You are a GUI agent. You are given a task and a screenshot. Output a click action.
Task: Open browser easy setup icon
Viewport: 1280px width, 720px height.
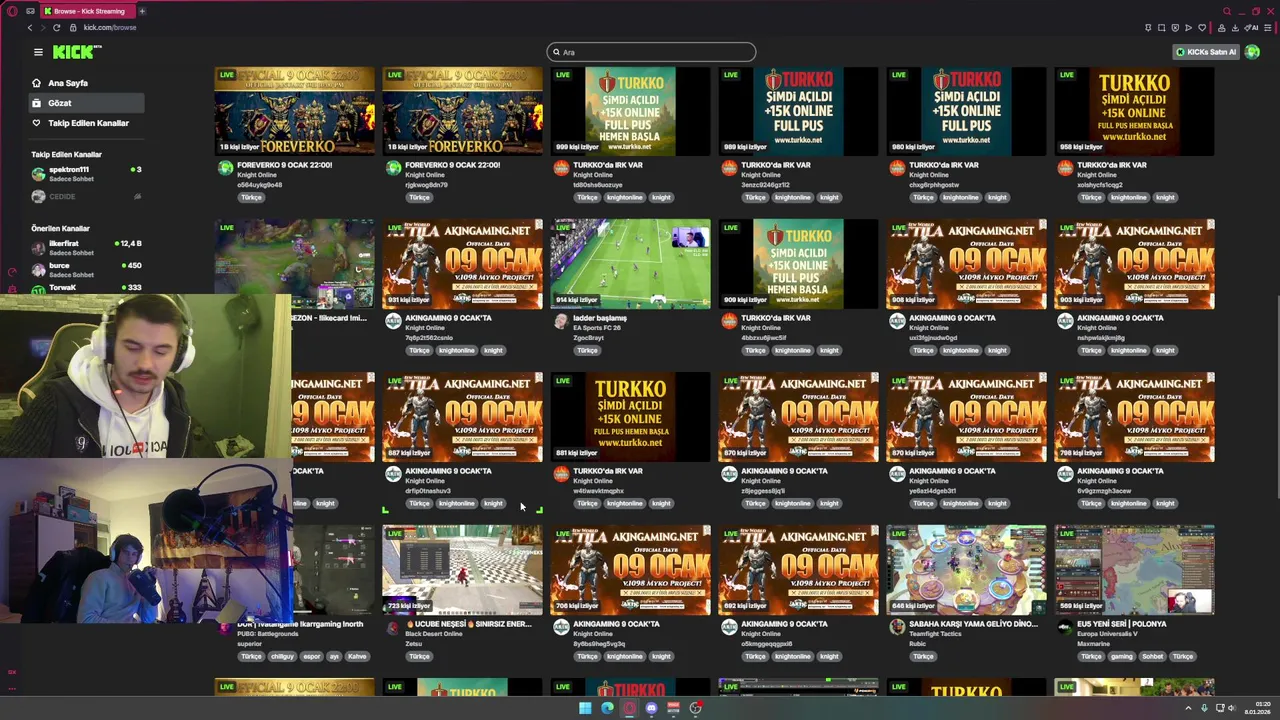tap(1268, 28)
